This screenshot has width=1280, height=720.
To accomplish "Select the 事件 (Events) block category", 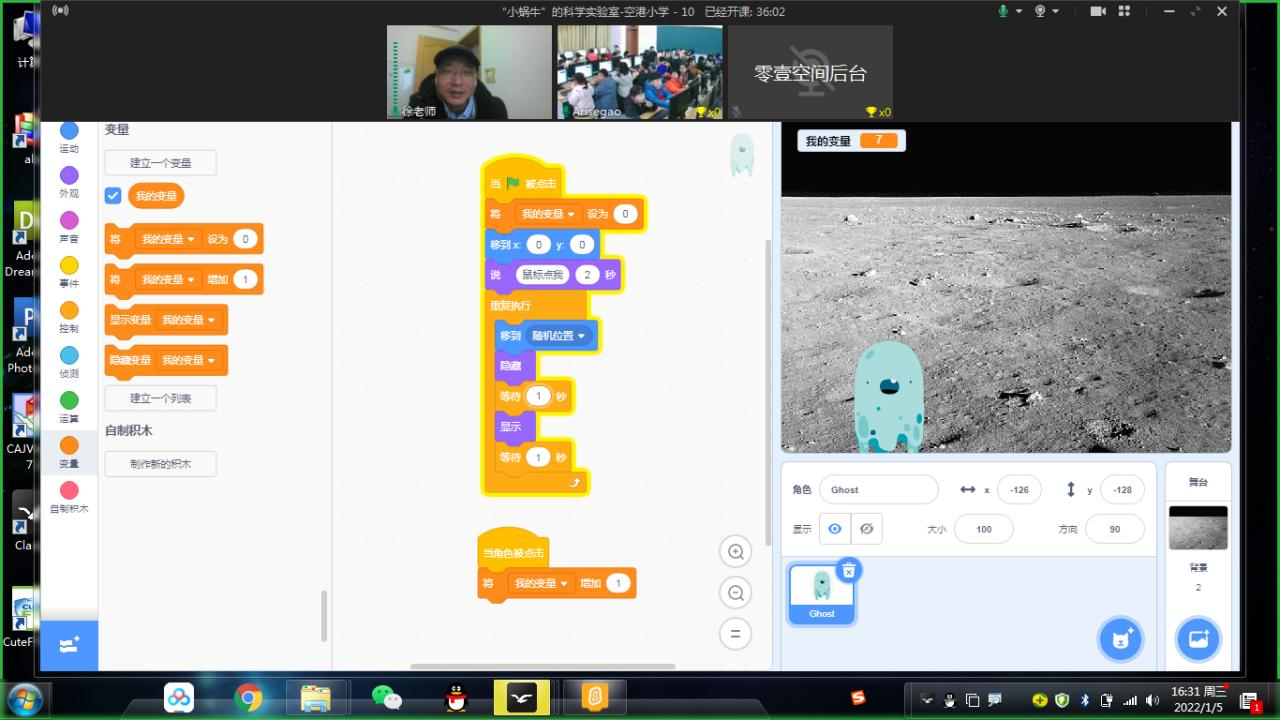I will coord(69,272).
